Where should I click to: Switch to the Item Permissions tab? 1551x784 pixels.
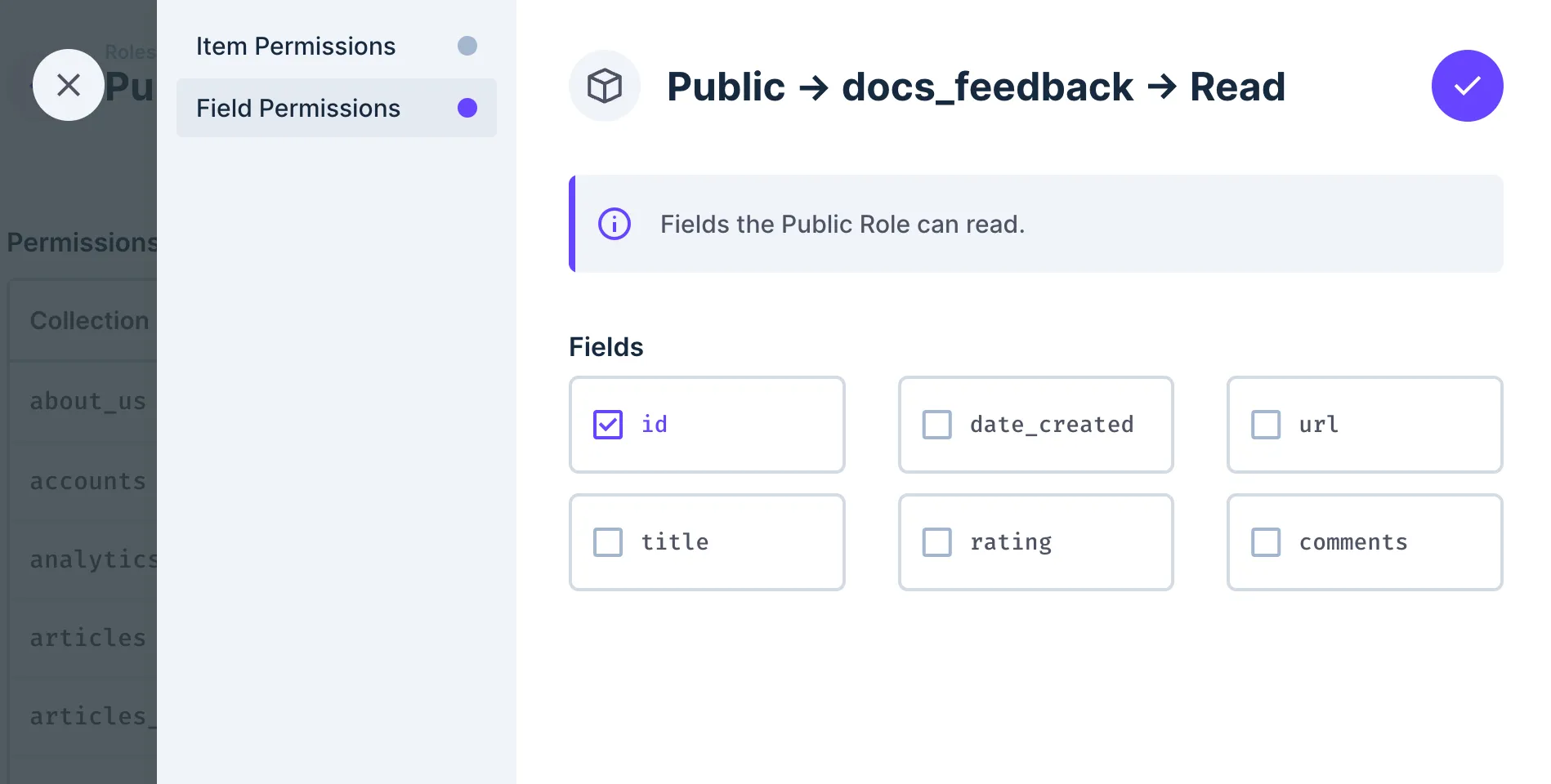coord(296,46)
